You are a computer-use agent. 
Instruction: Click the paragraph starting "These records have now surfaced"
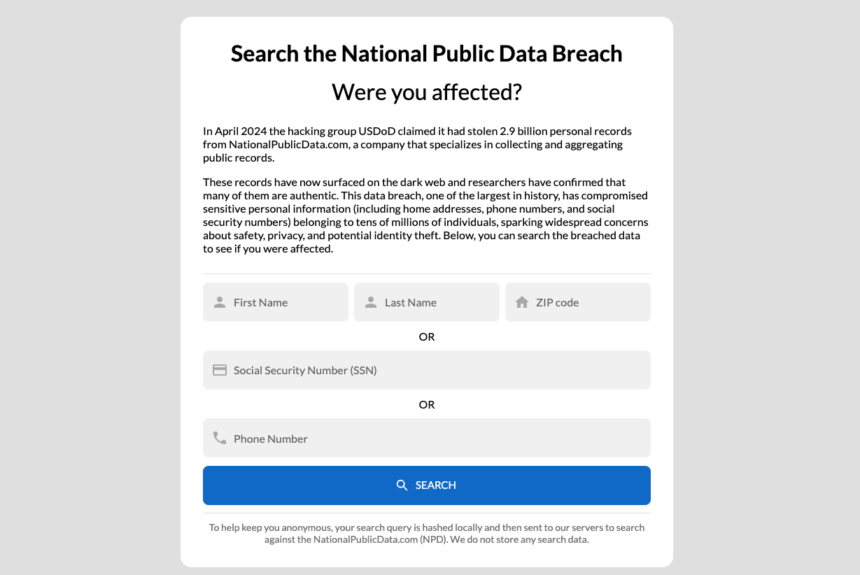pyautogui.click(x=426, y=215)
